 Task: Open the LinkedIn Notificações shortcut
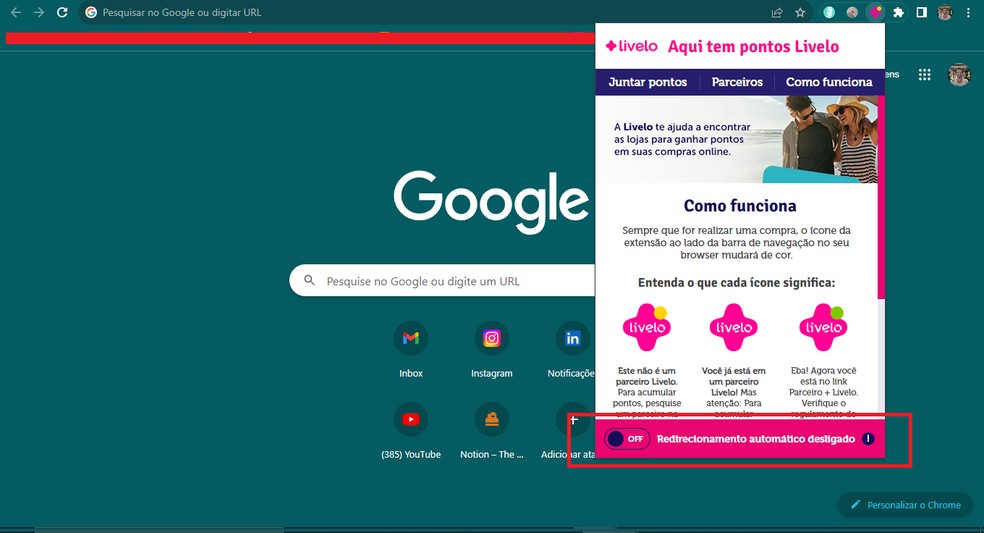572,349
